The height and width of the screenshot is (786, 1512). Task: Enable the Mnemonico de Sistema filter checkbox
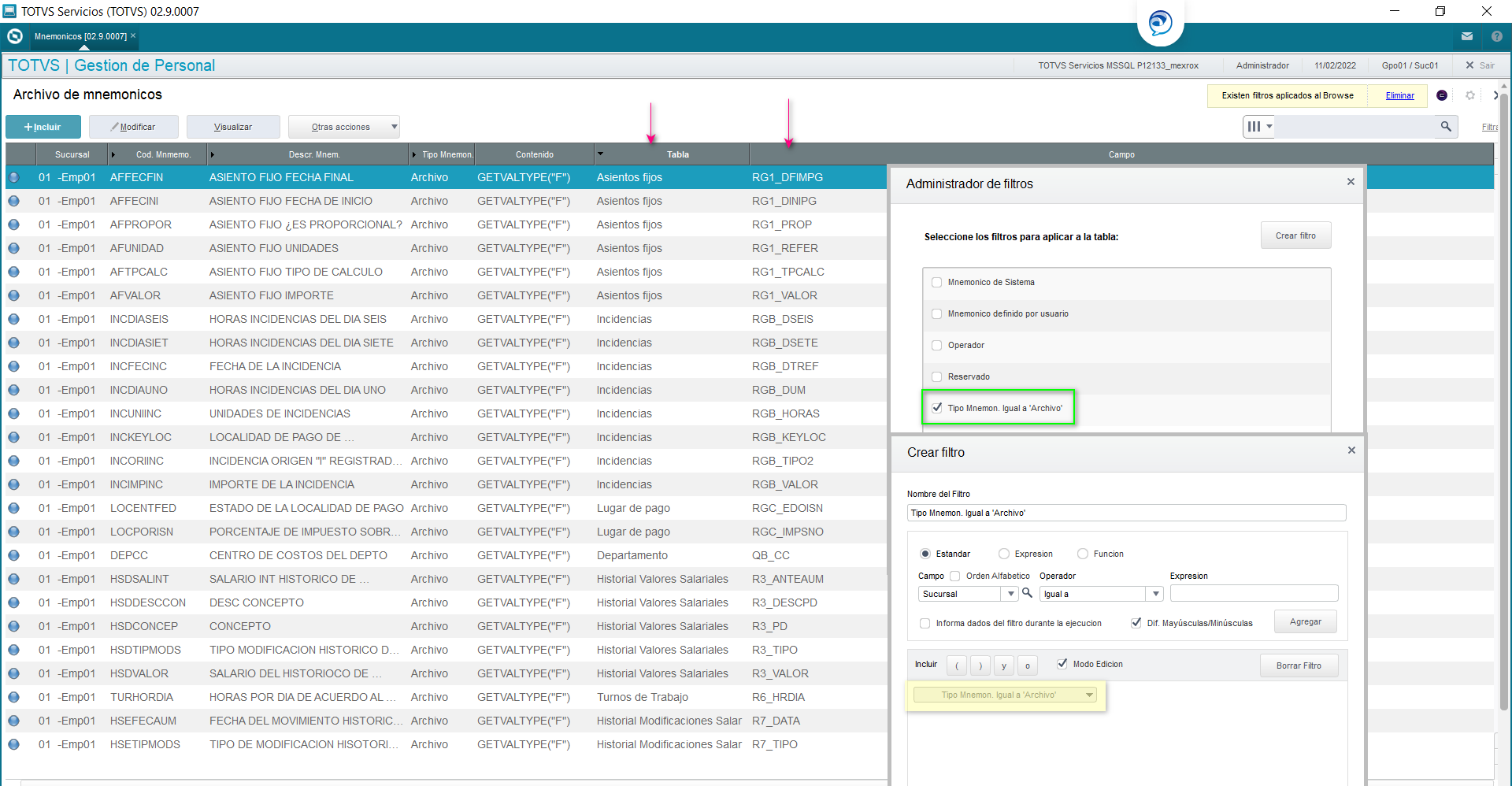coord(936,282)
